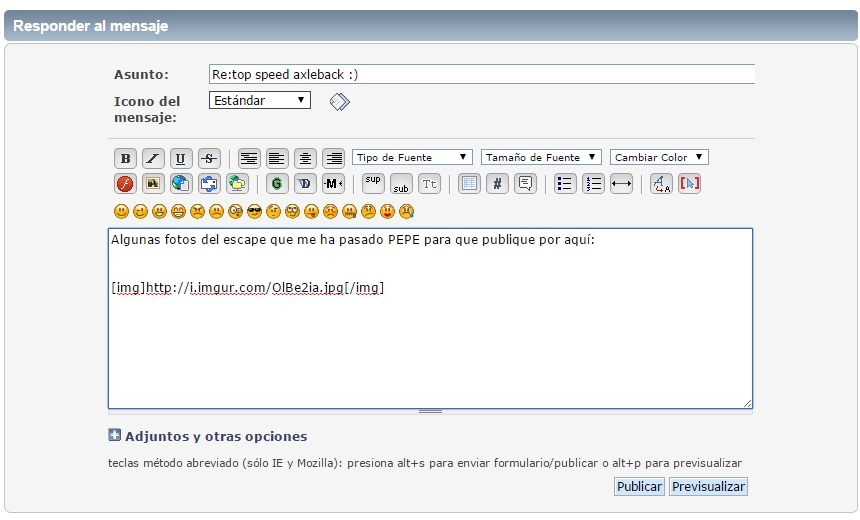
Task: Insert the sunglasses cool smiley
Action: click(x=254, y=211)
